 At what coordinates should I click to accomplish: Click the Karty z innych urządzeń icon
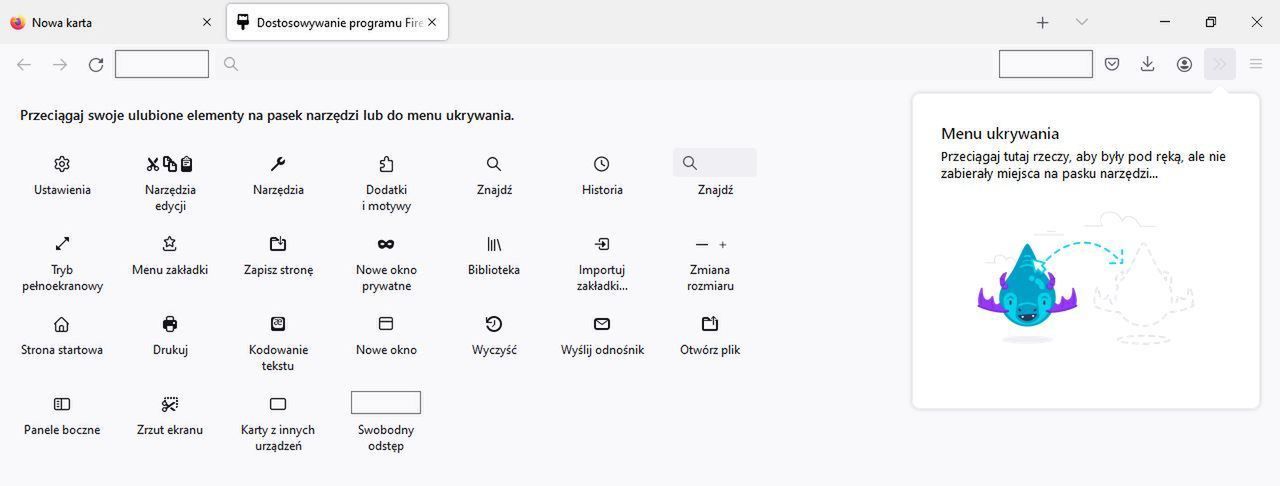point(278,404)
